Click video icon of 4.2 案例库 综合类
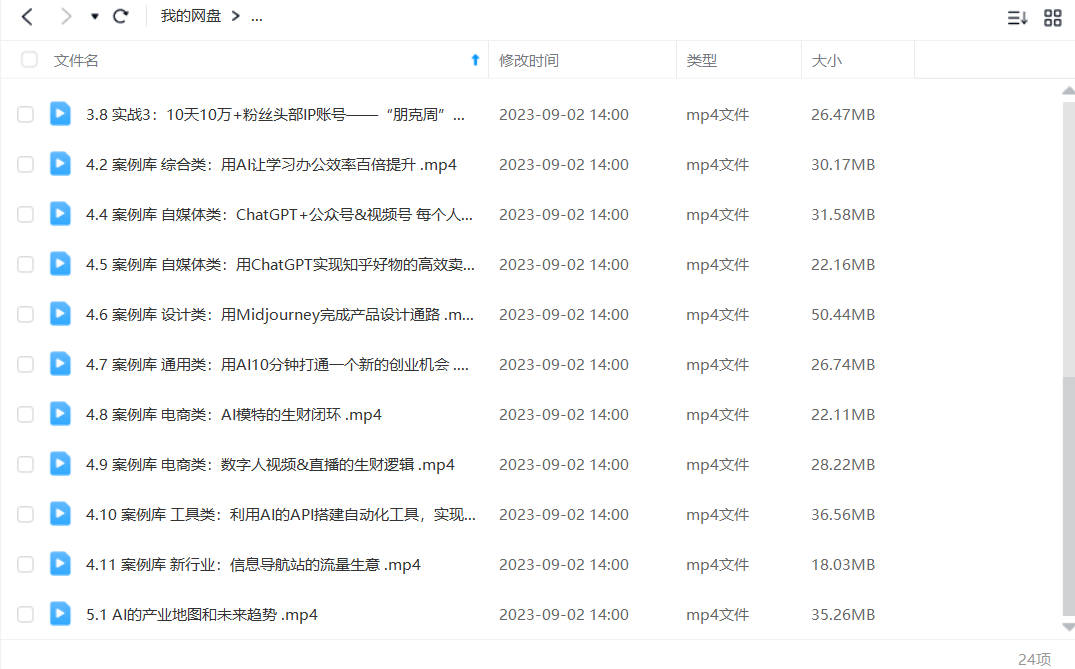 (x=60, y=164)
